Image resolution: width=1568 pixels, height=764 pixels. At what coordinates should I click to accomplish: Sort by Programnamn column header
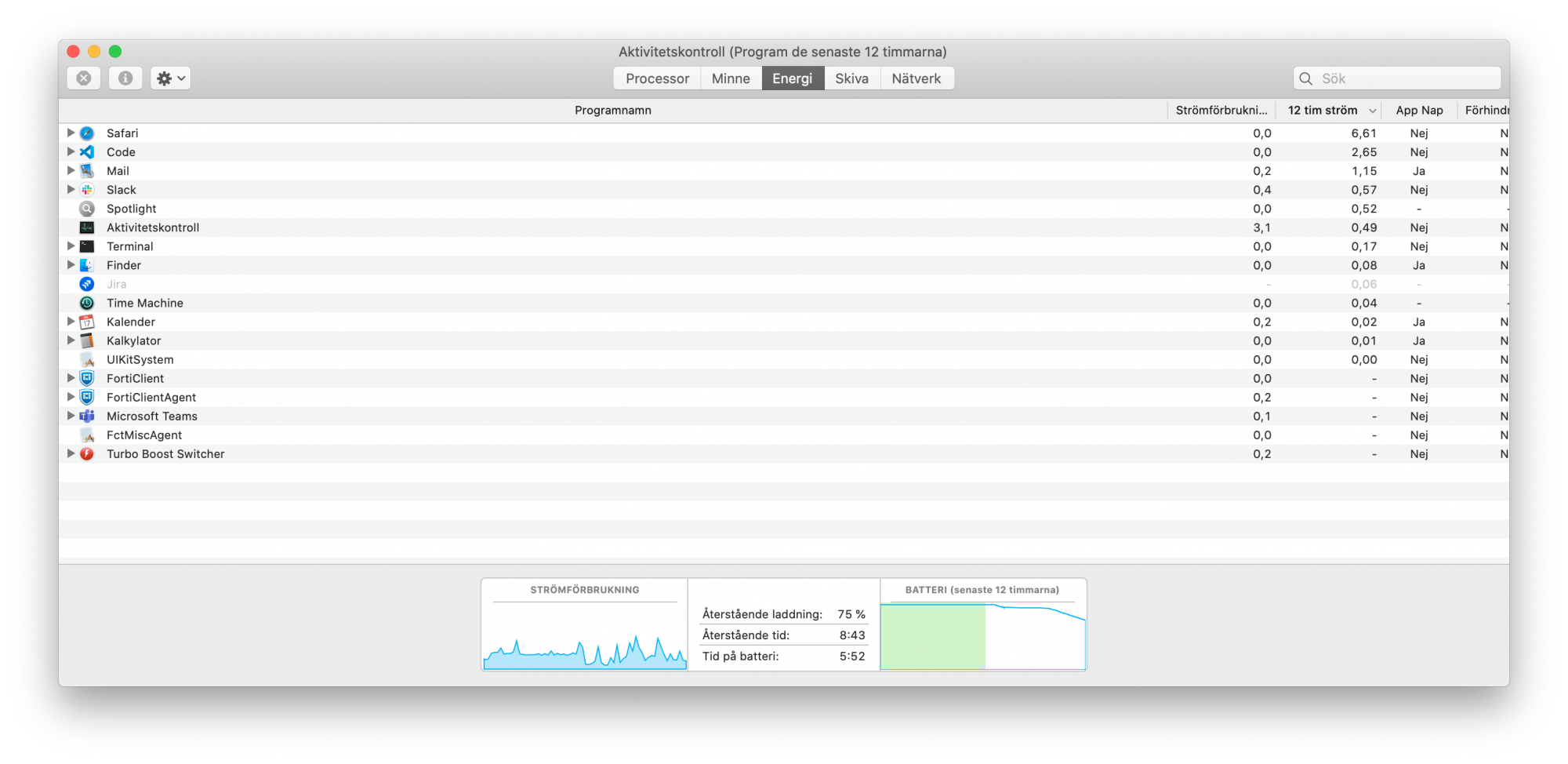point(613,111)
